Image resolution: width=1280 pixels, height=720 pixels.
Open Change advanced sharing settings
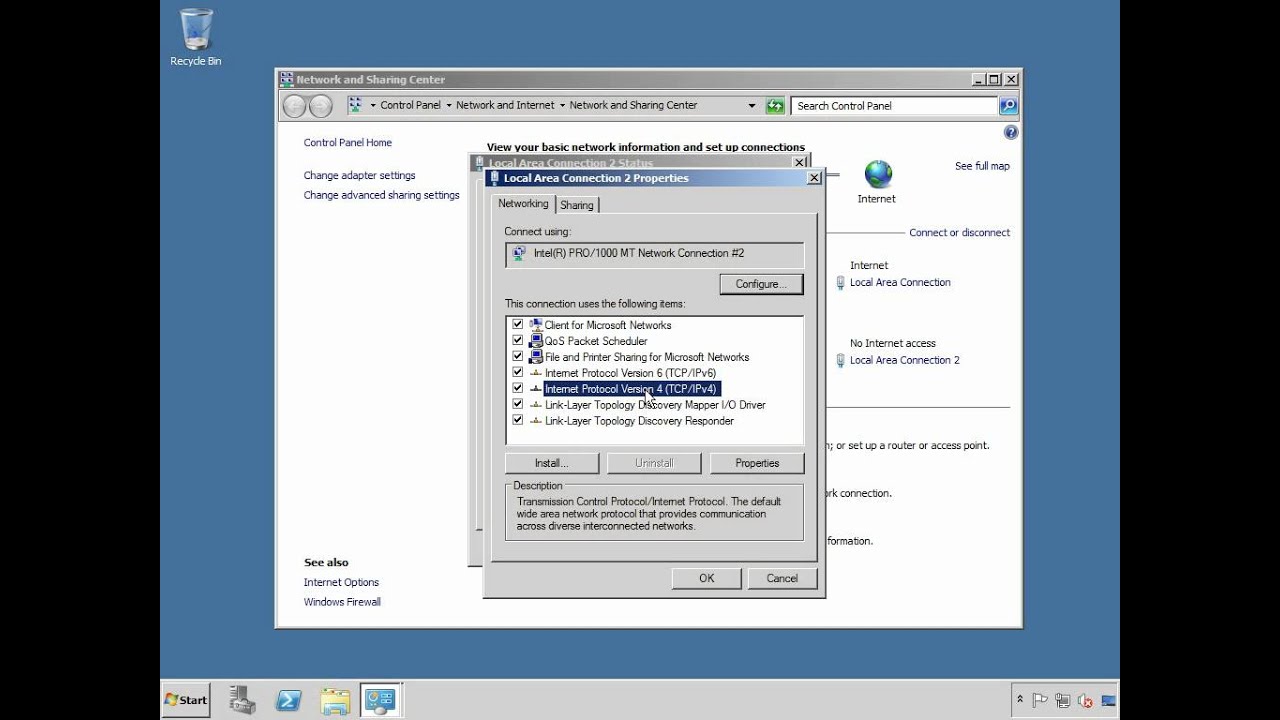click(x=382, y=195)
